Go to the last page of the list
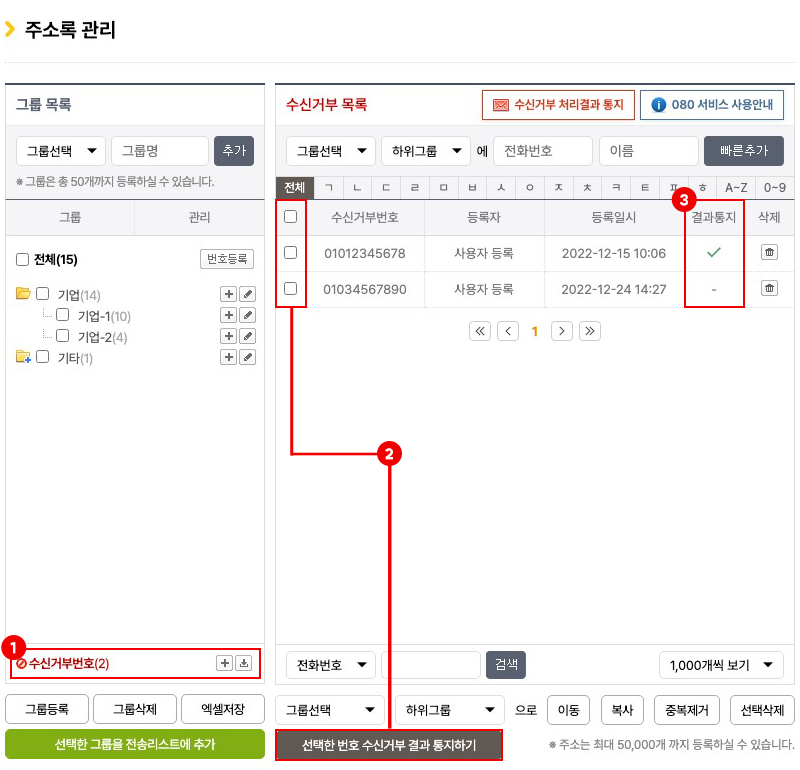Viewport: 800px width, 770px height. [x=590, y=331]
